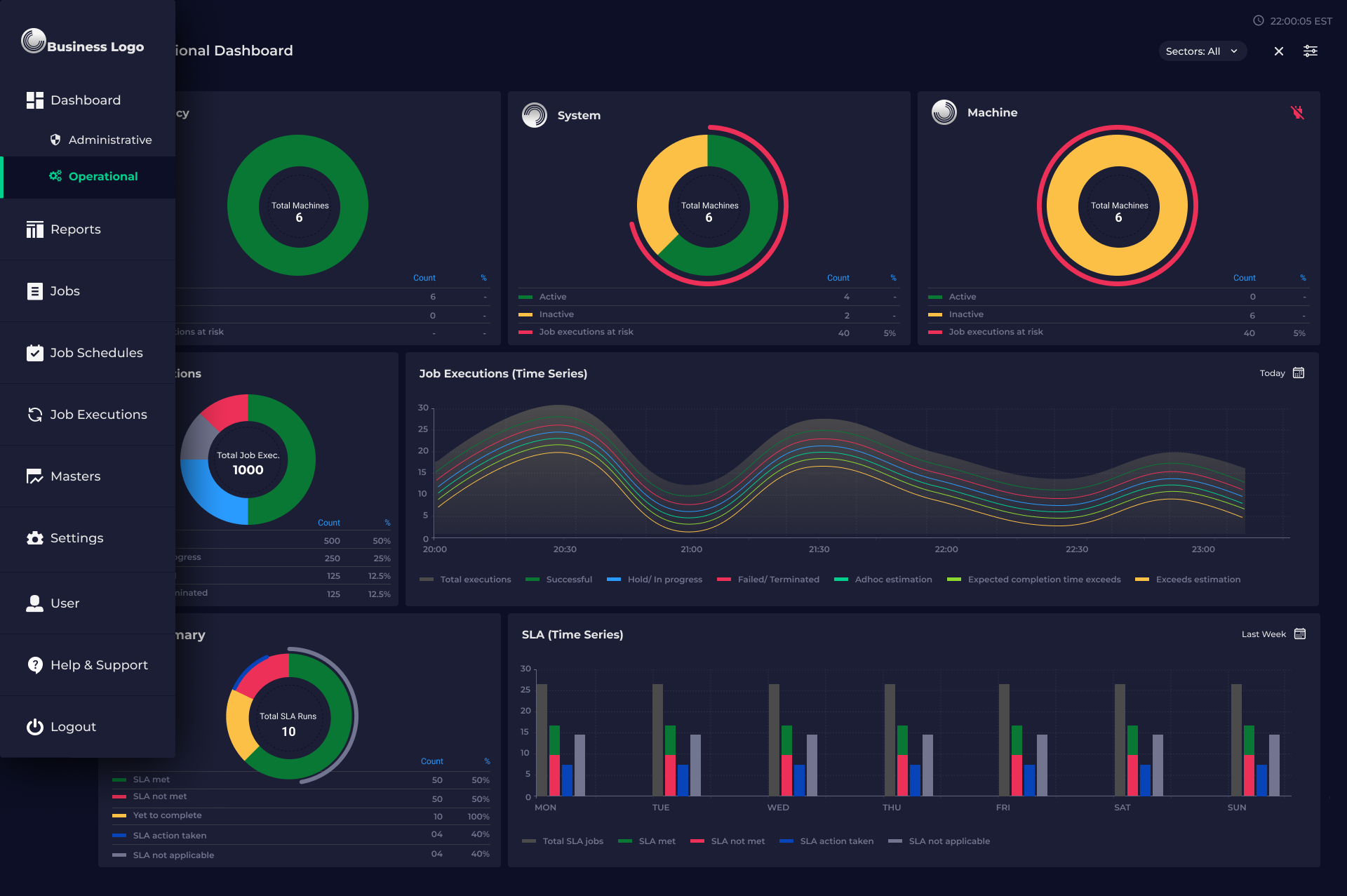Open the Sectors: All dropdown
The height and width of the screenshot is (896, 1347).
tap(1202, 51)
